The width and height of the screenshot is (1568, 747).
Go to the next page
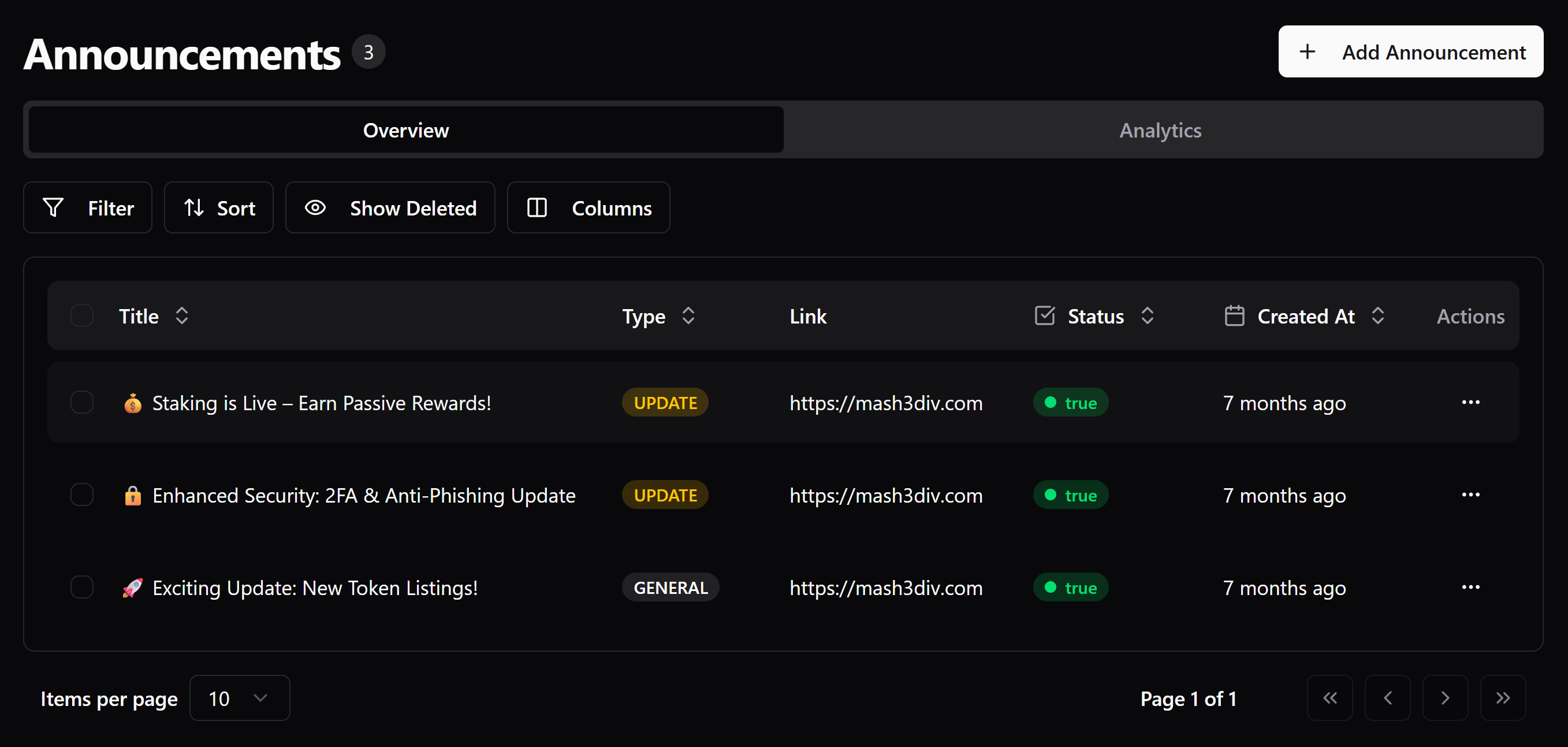(x=1444, y=698)
